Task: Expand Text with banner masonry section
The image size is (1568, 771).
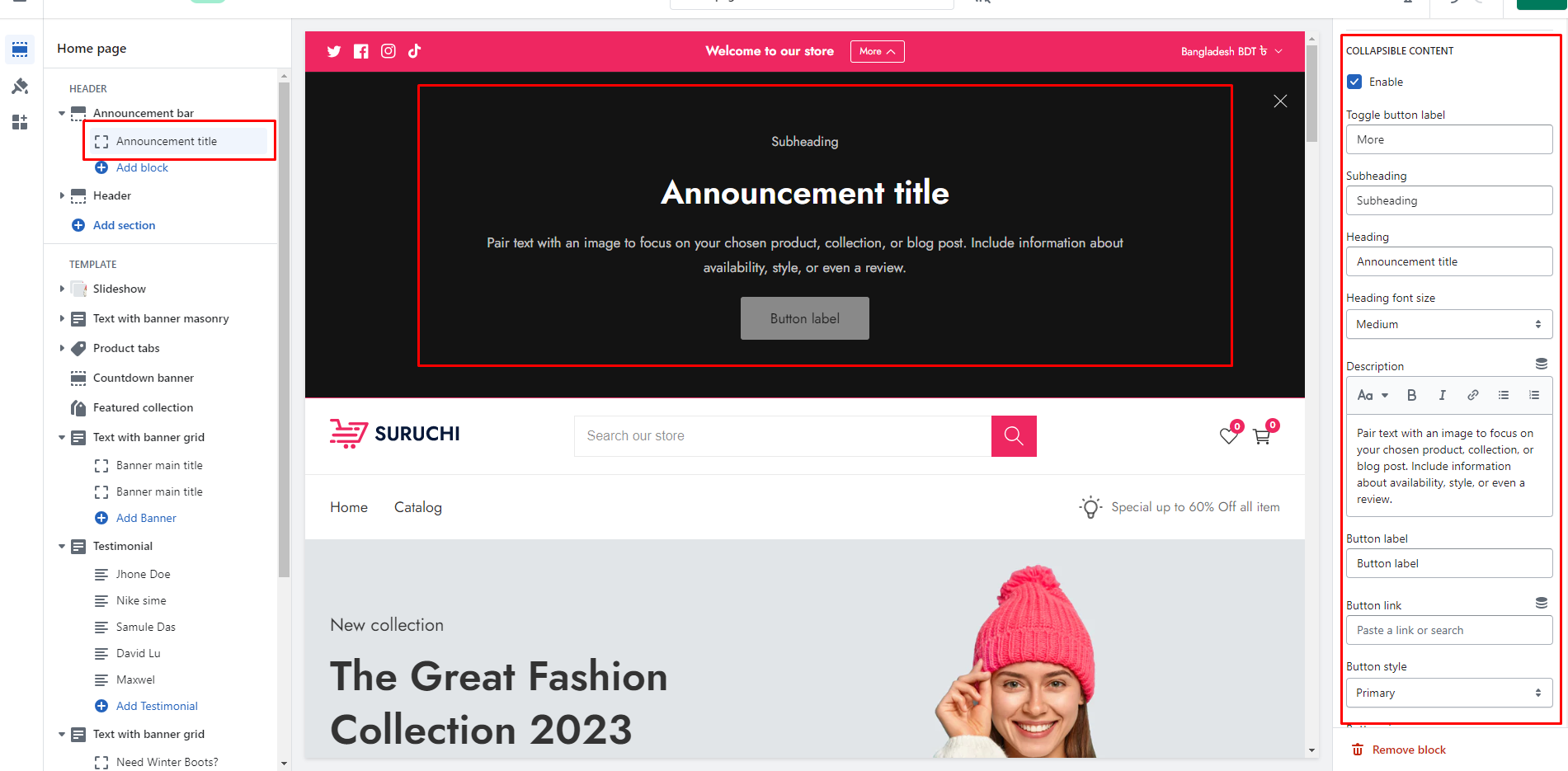Action: [x=62, y=318]
